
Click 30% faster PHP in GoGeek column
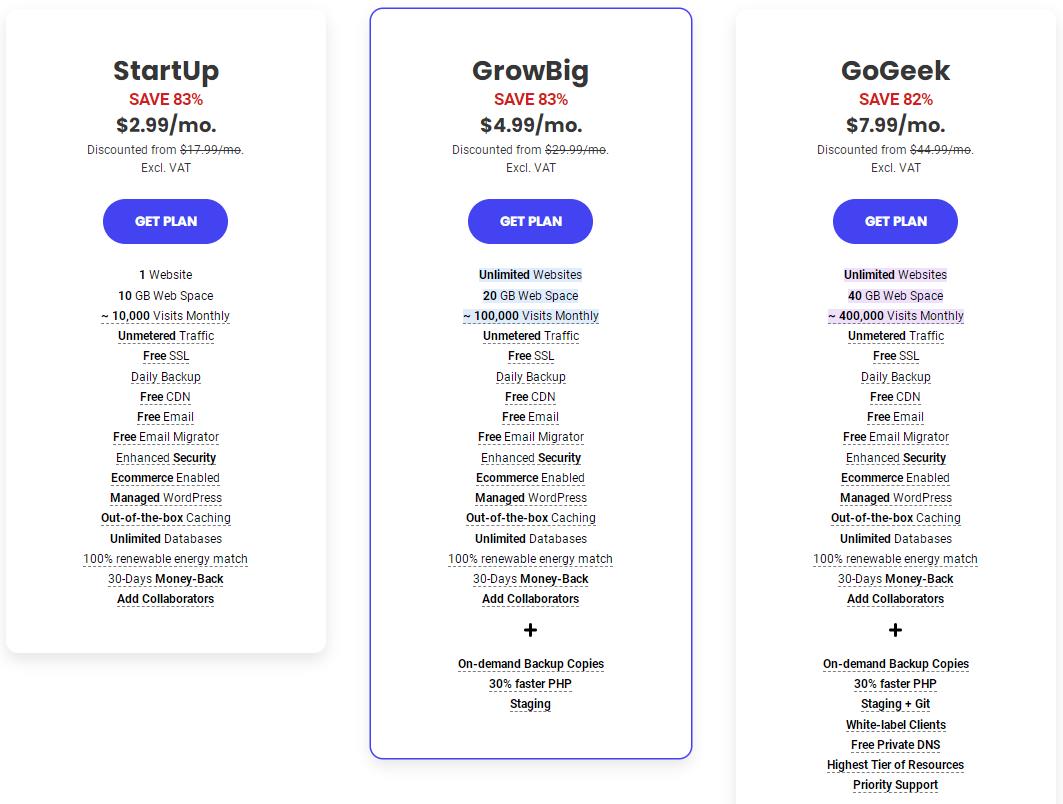point(895,684)
